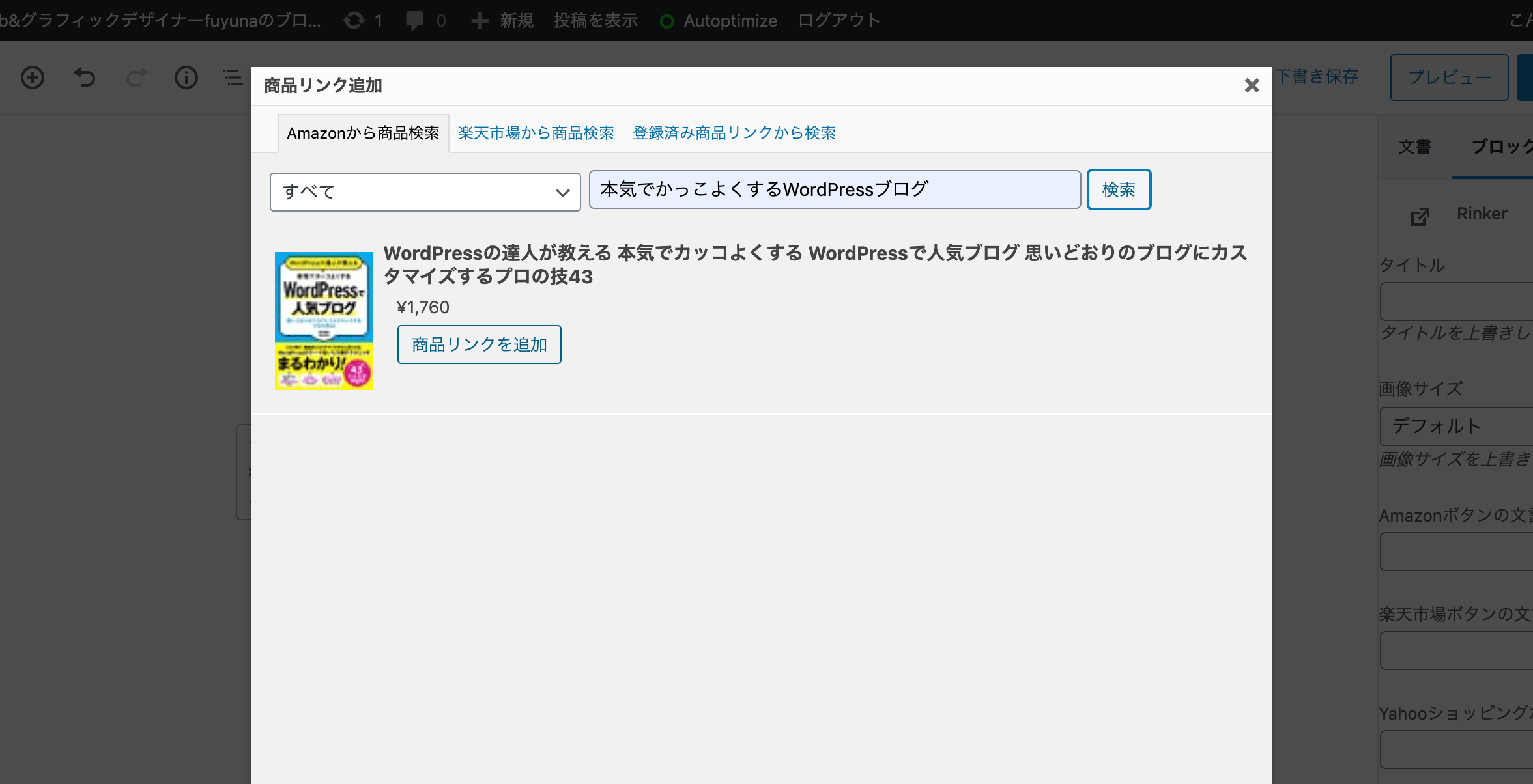Click the Rinker block name label
The image size is (1533, 784).
click(x=1482, y=214)
